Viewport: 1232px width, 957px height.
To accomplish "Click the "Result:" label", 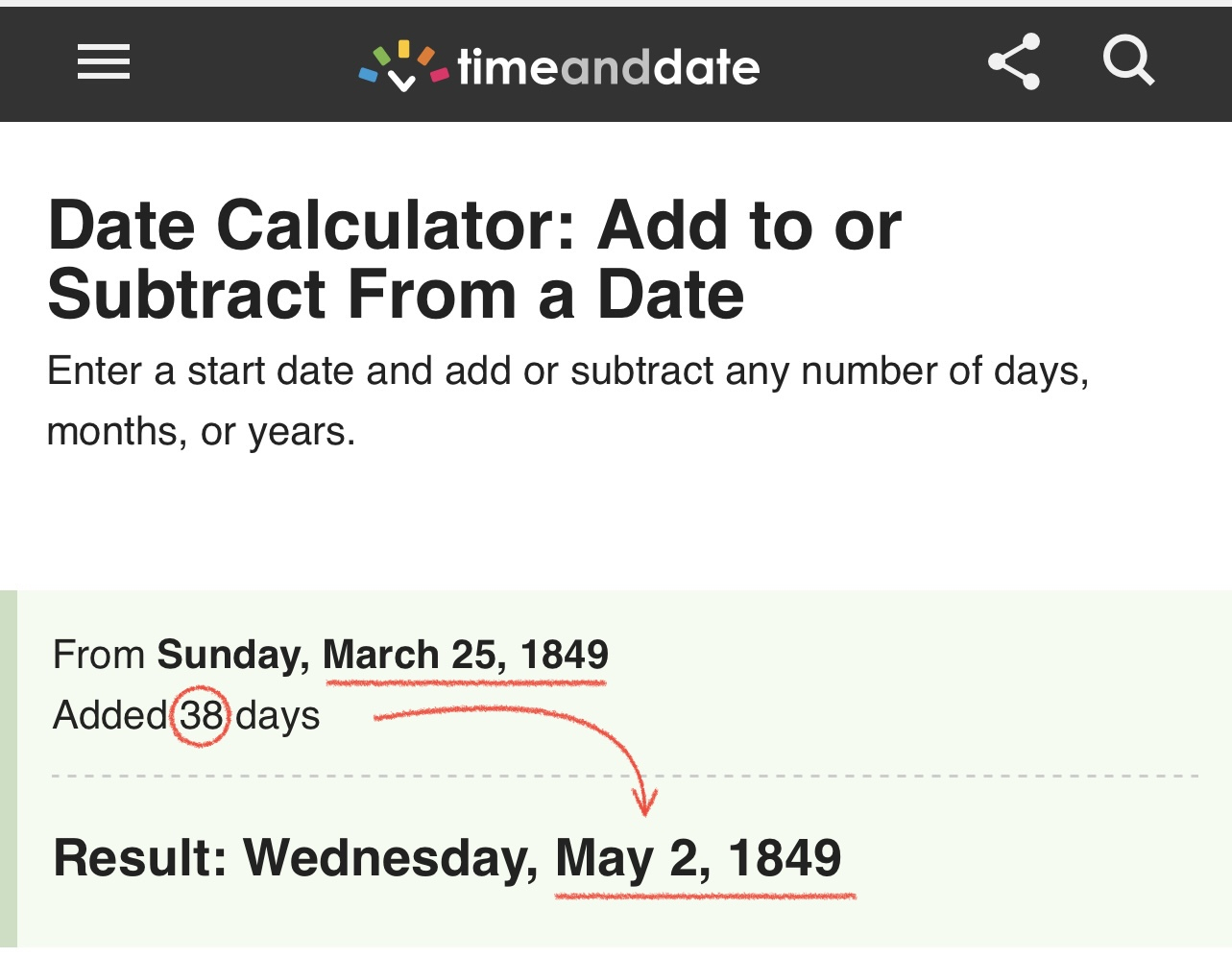I will click(x=139, y=858).
